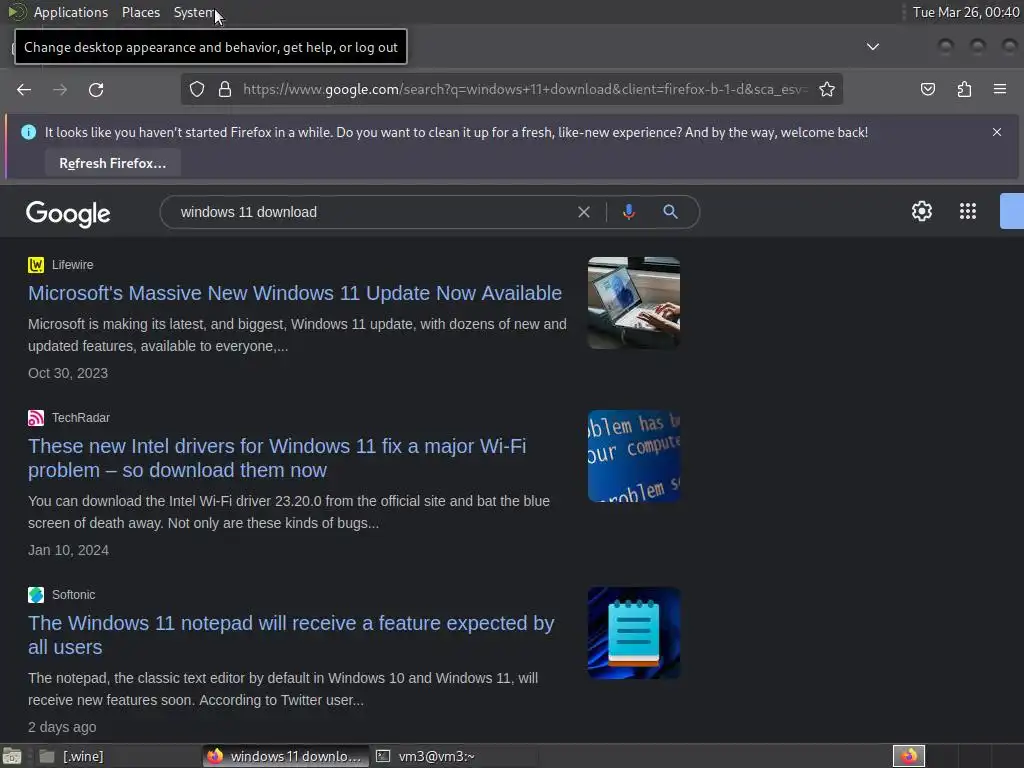
Task: Start voice search with microphone icon
Action: (628, 212)
